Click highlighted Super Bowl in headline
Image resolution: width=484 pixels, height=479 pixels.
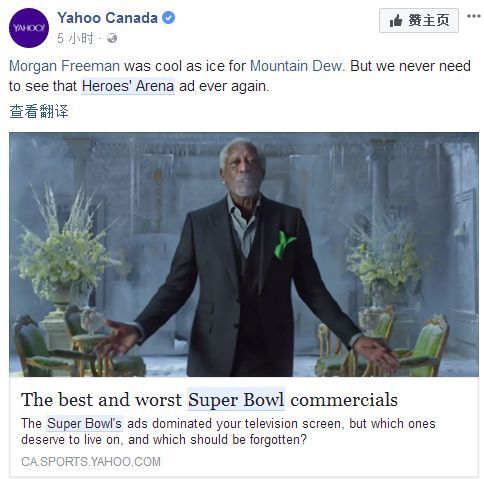pos(236,399)
